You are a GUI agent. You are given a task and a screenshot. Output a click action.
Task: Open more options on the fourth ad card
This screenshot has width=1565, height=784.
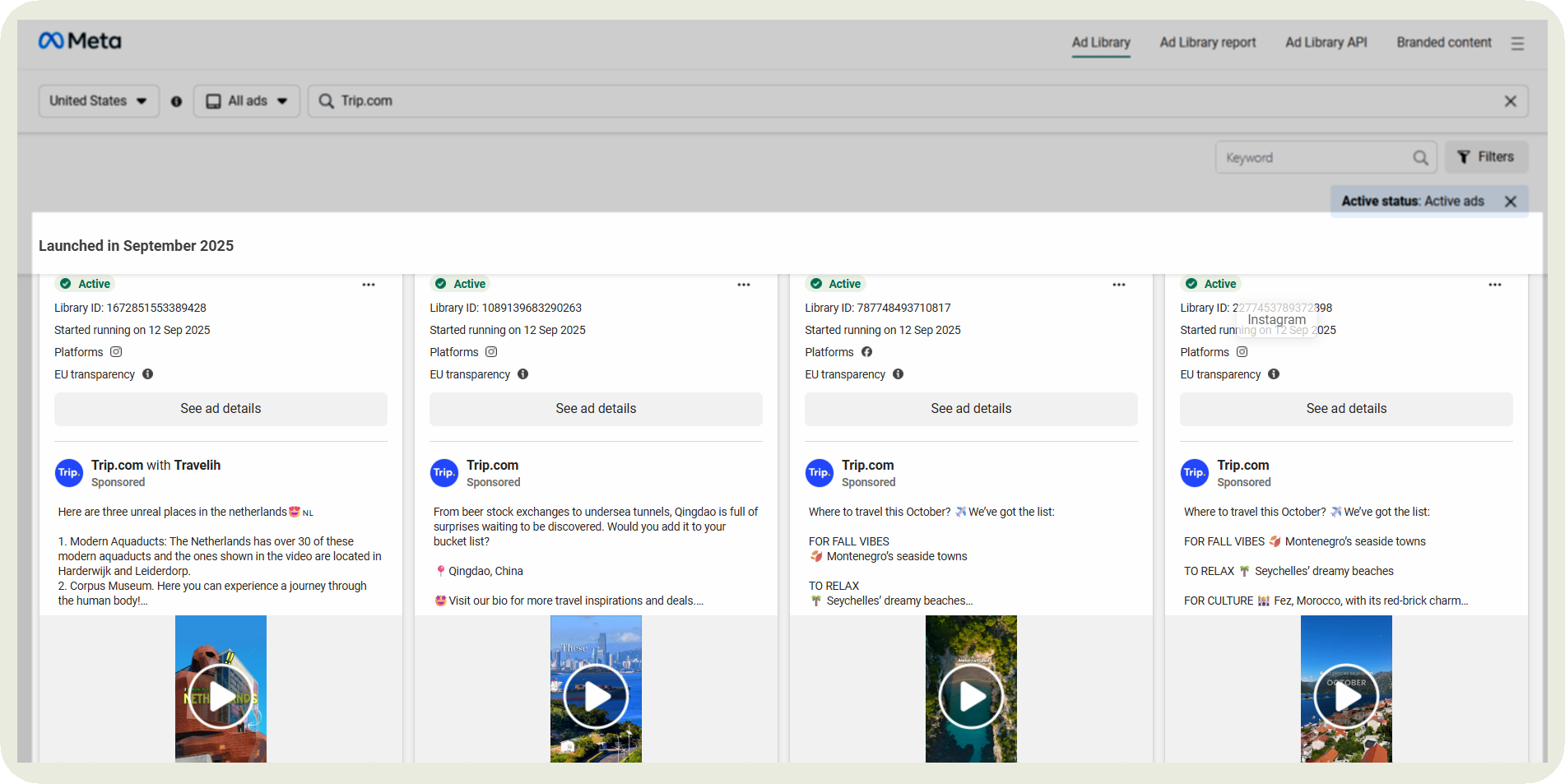tap(1495, 285)
